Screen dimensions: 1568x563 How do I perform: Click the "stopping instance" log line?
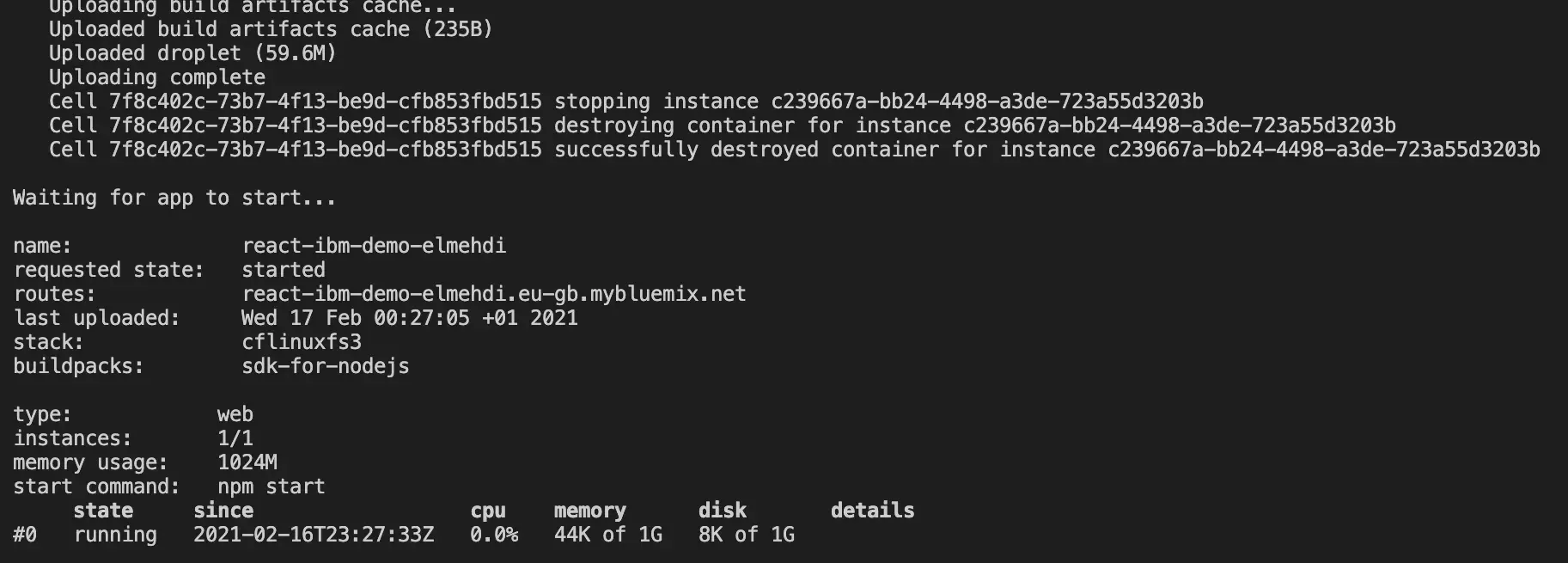626,101
